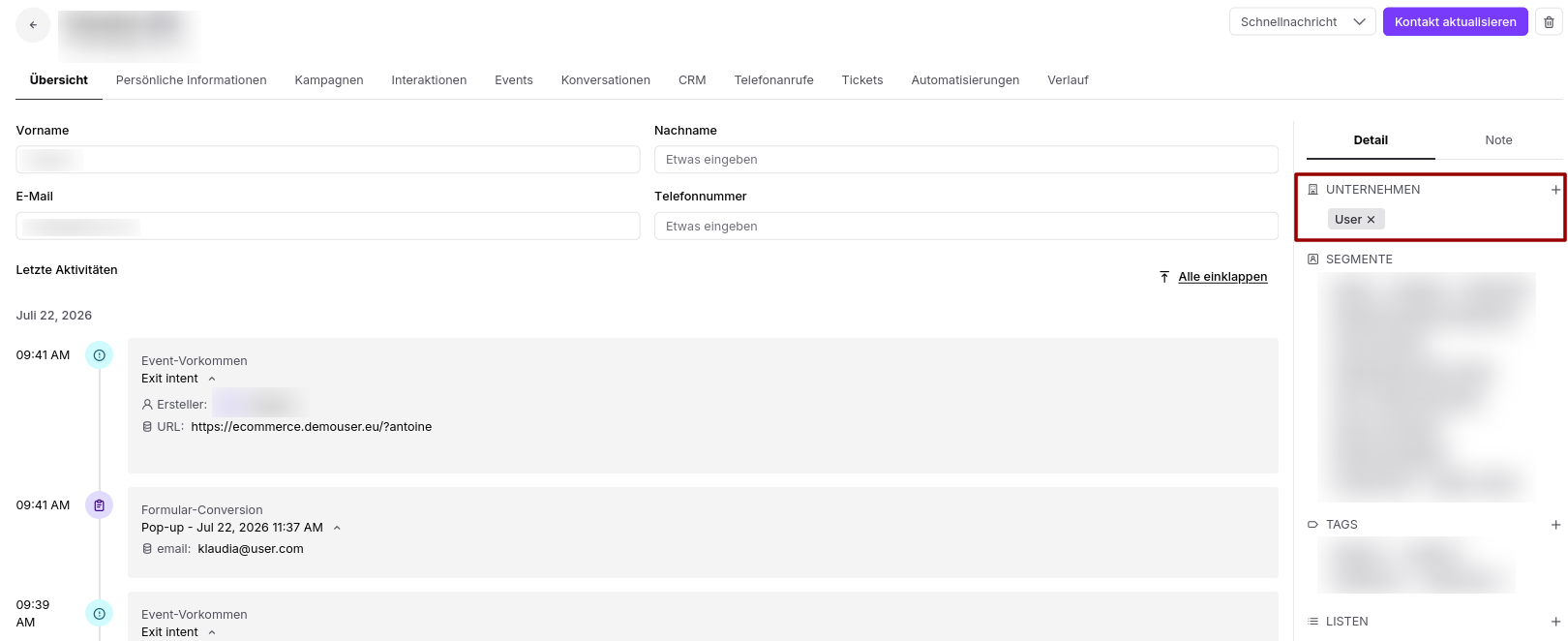Switch to the Kampagnen tab
Image resolution: width=1568 pixels, height=641 pixels.
point(329,80)
